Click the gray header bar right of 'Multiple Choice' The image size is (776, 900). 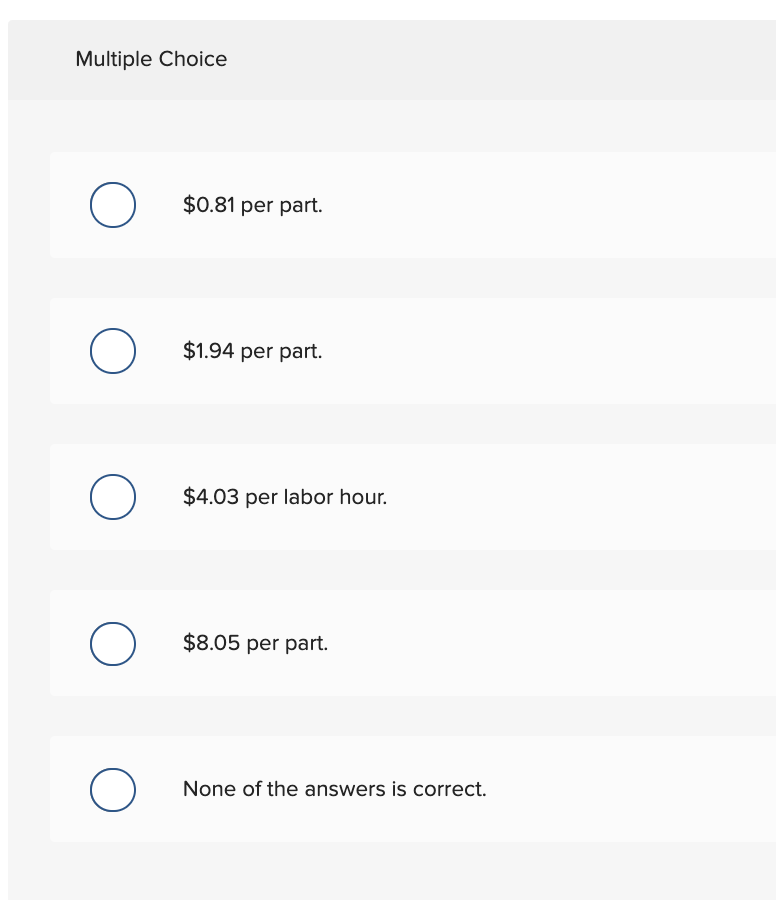(x=500, y=59)
